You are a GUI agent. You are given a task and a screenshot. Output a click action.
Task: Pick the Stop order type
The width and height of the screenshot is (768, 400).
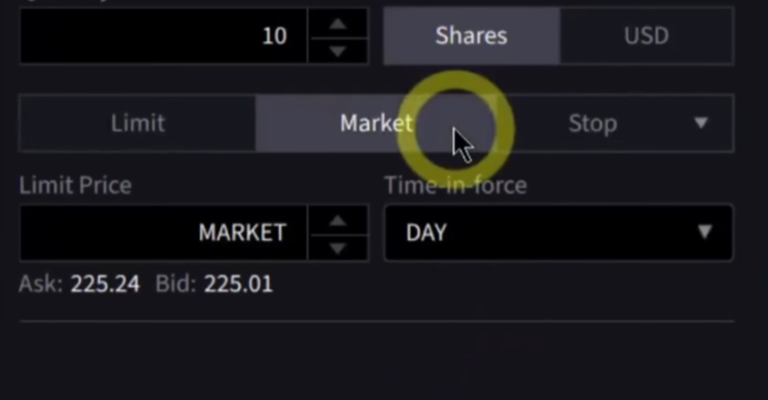pyautogui.click(x=592, y=124)
